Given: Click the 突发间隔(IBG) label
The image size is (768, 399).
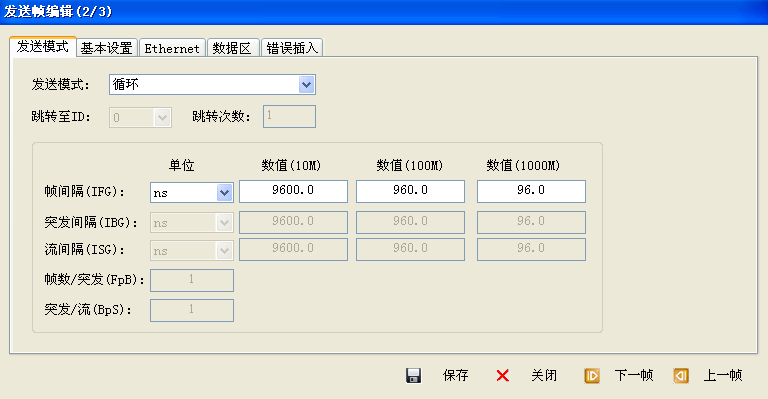Looking at the screenshot, I should pyautogui.click(x=91, y=223).
